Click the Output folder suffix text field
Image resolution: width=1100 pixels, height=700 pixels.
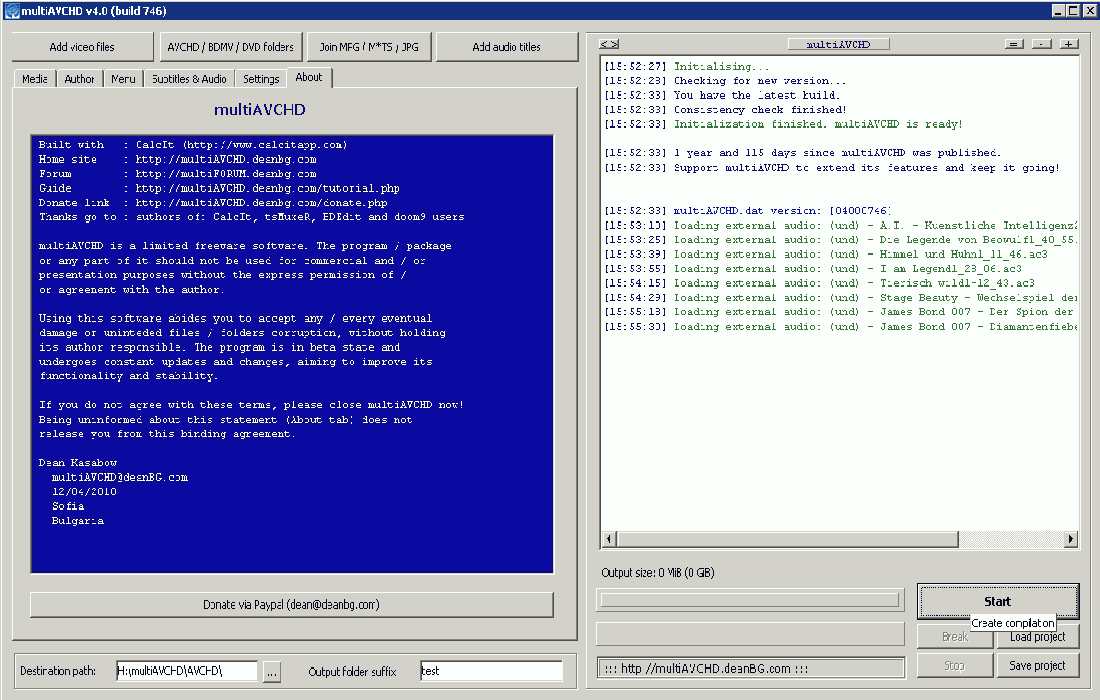(491, 671)
